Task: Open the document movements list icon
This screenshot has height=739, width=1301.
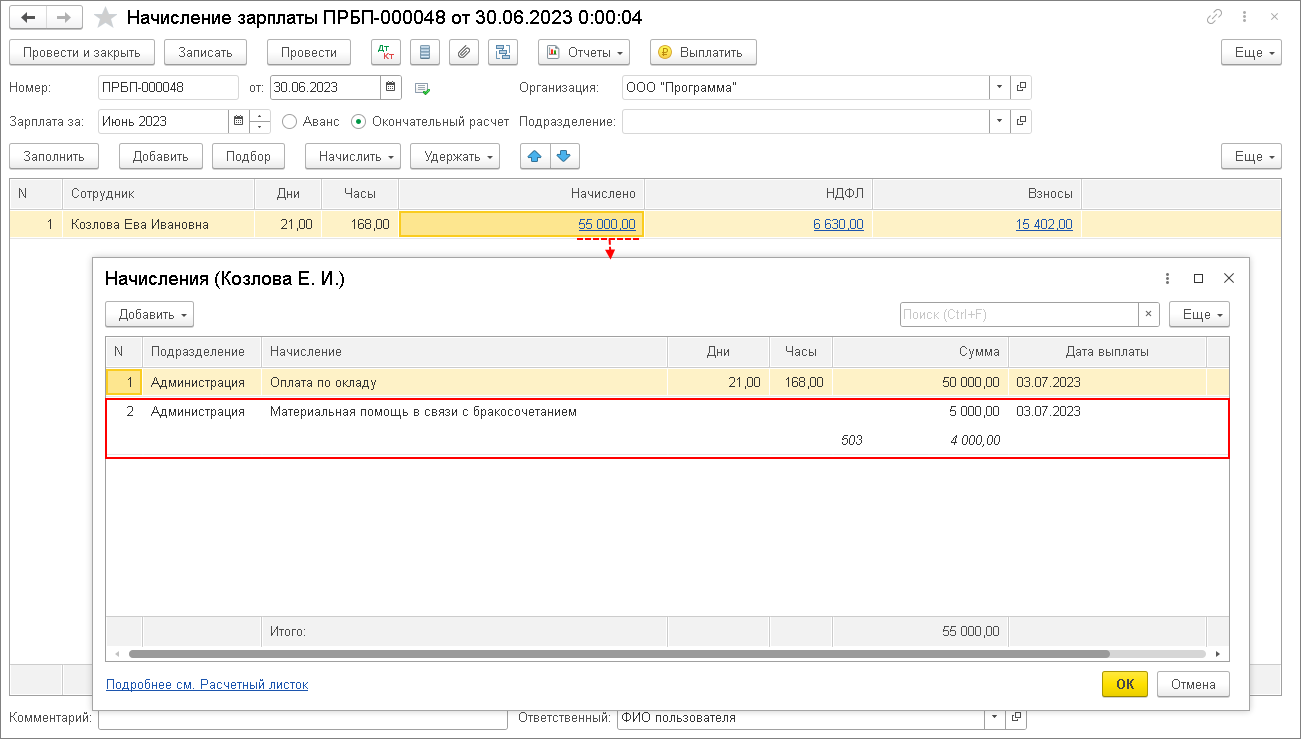Action: (x=425, y=53)
